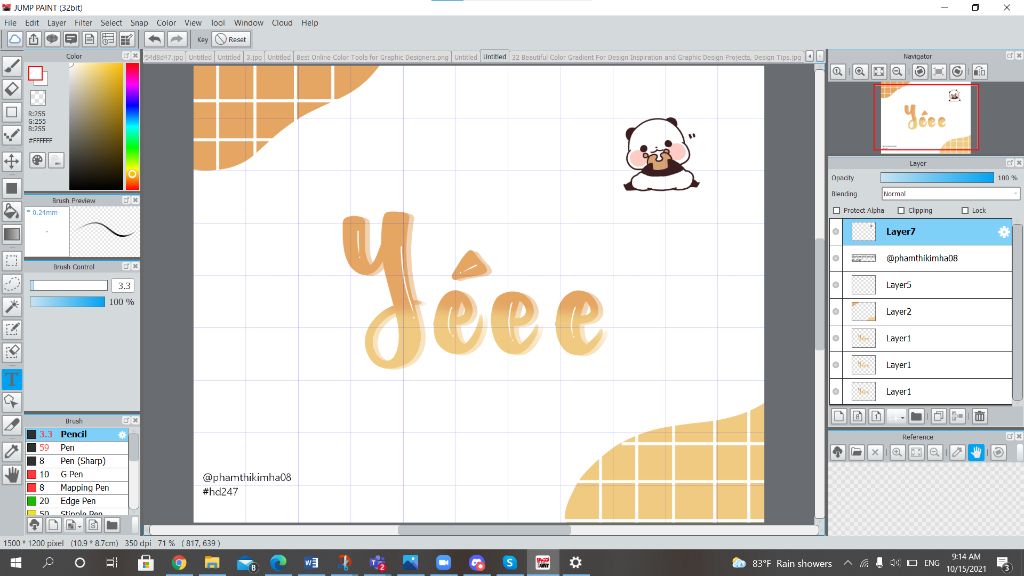Open the Filter menu
This screenshot has height=576, width=1024.
pyautogui.click(x=83, y=23)
